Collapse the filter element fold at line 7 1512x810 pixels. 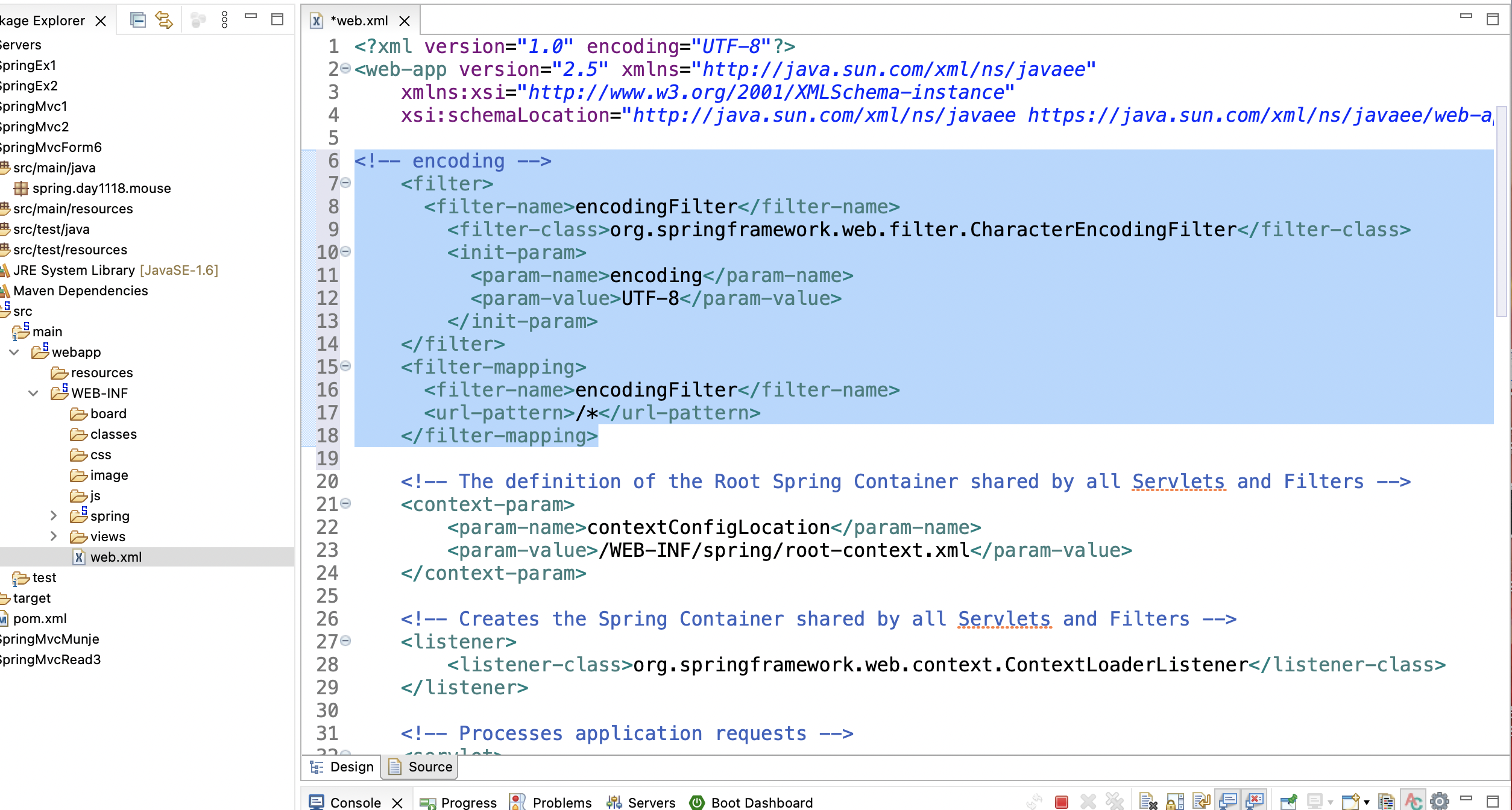tap(345, 183)
